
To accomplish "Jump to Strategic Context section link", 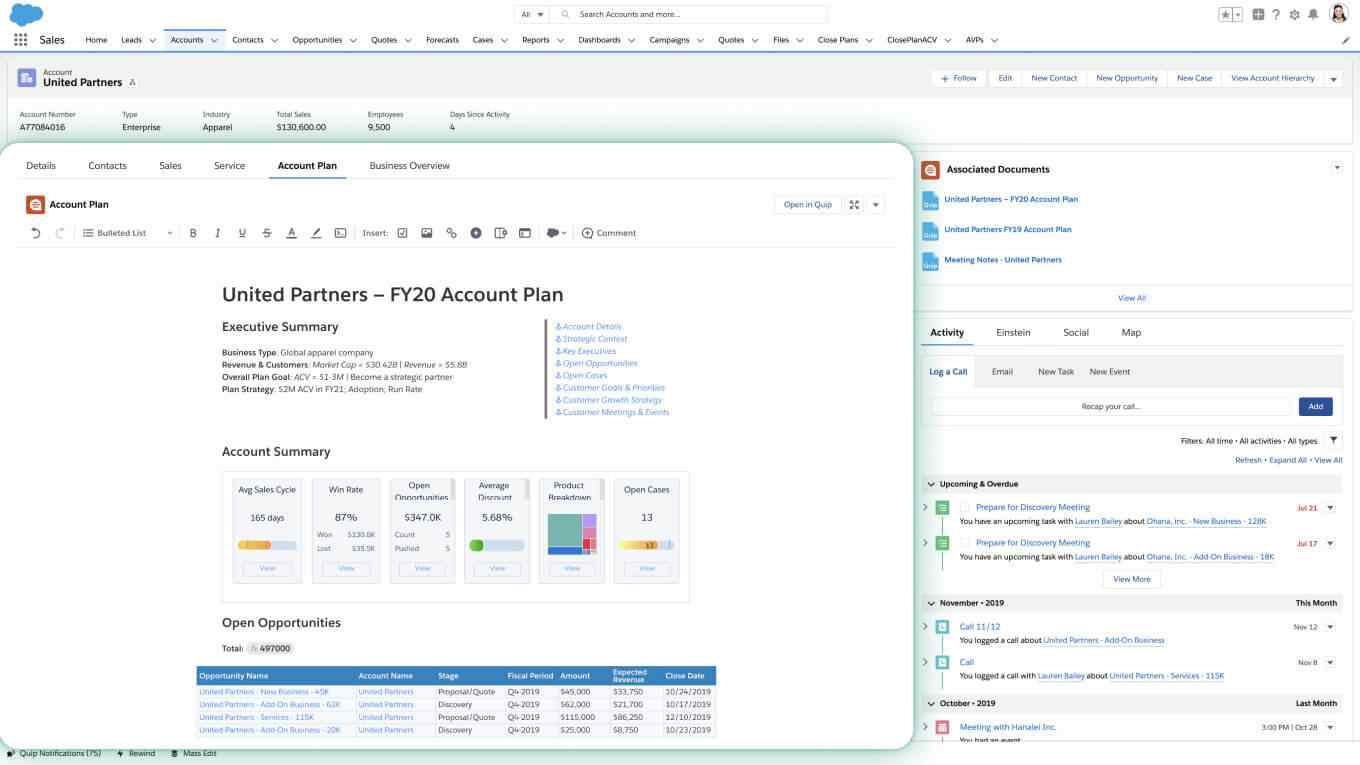I will (592, 339).
